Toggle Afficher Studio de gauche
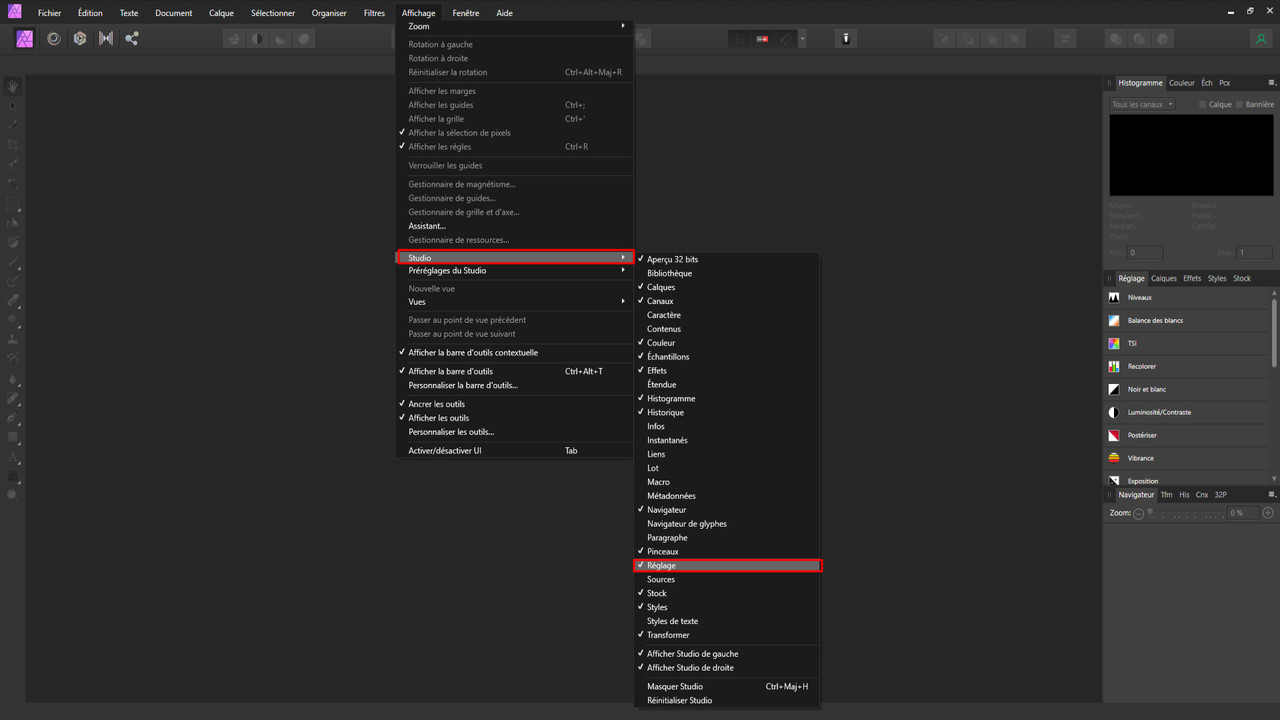This screenshot has height=720, width=1280. coord(727,654)
